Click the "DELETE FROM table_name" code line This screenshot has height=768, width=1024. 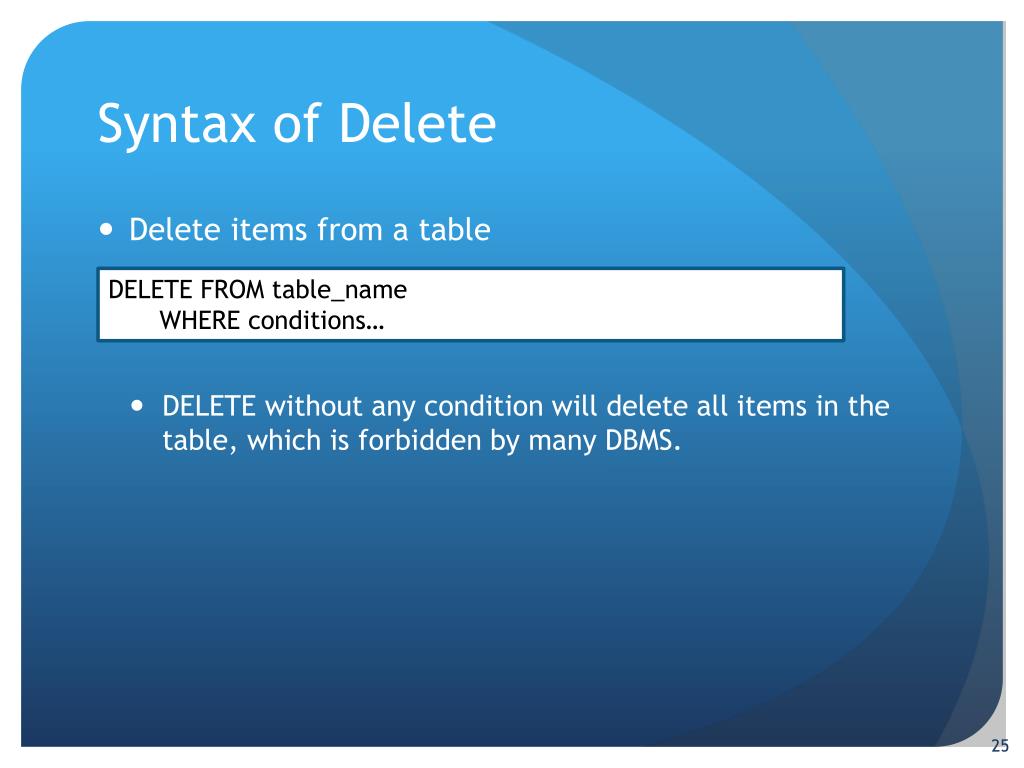[257, 289]
